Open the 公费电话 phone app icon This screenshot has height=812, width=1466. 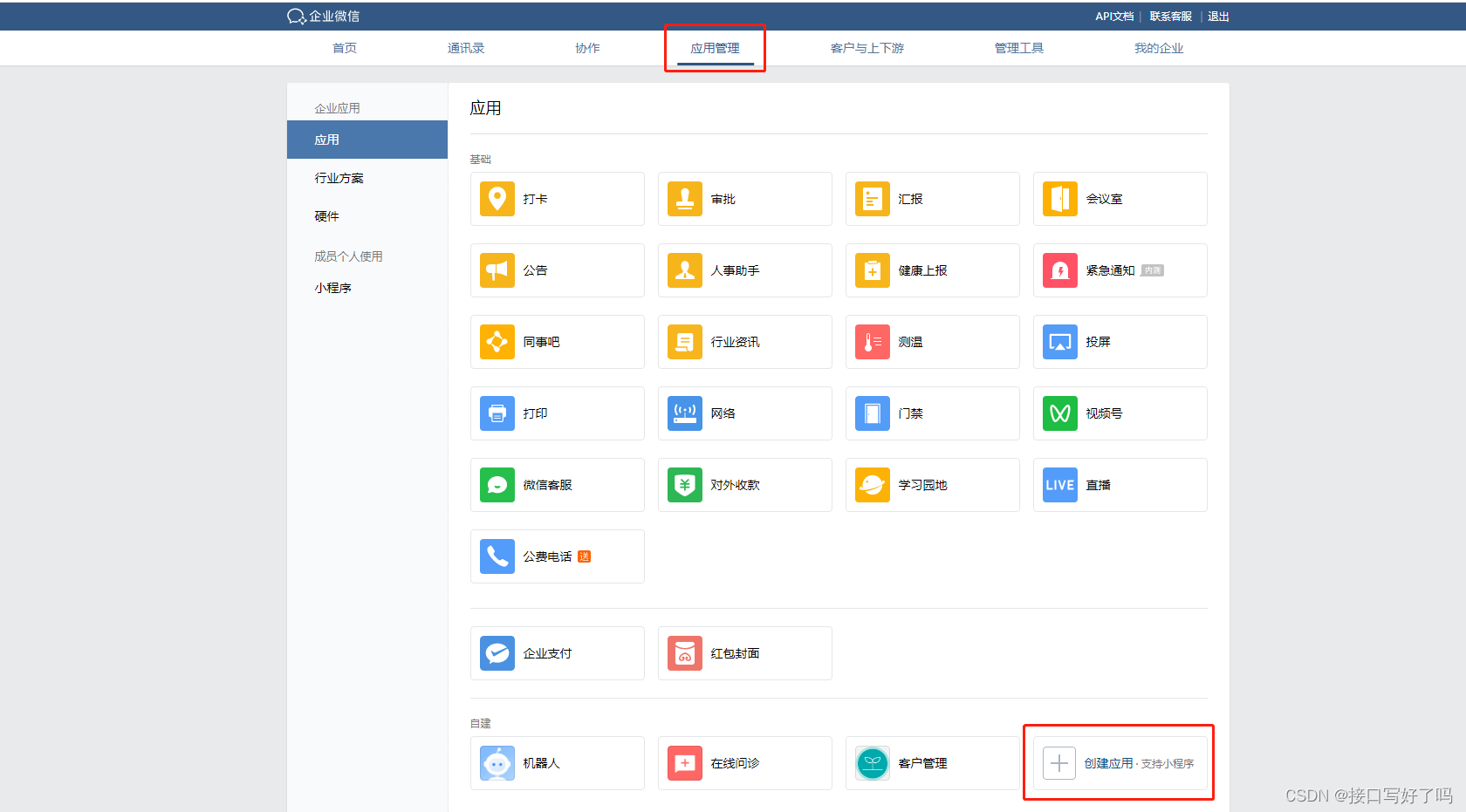click(x=497, y=556)
